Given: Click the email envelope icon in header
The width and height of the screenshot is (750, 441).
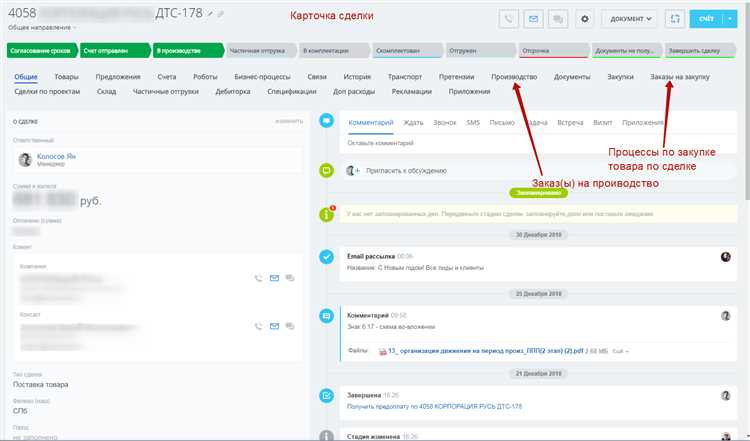Looking at the screenshot, I should [x=533, y=19].
